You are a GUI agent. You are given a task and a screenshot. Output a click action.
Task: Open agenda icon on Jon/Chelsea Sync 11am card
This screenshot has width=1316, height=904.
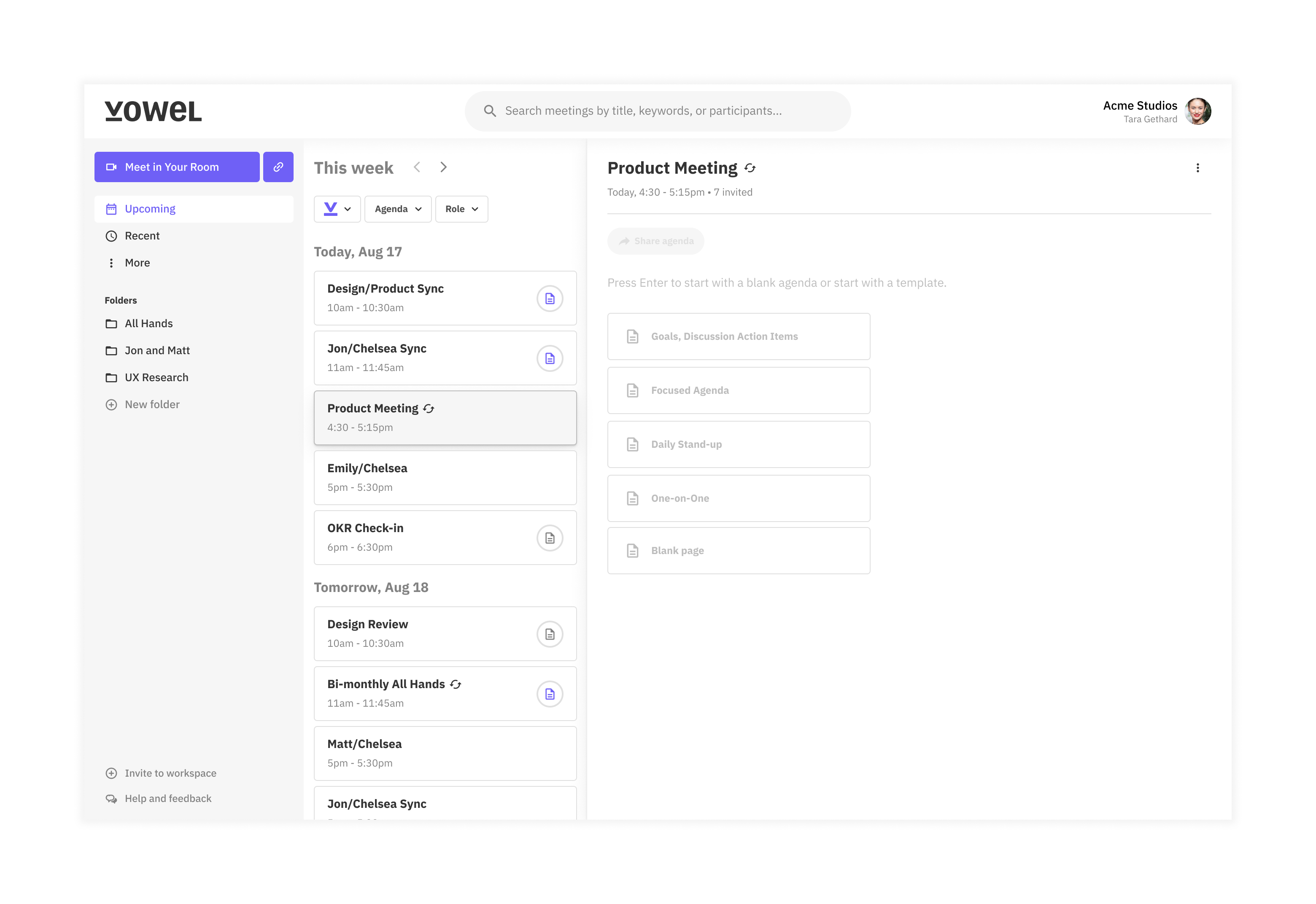550,358
